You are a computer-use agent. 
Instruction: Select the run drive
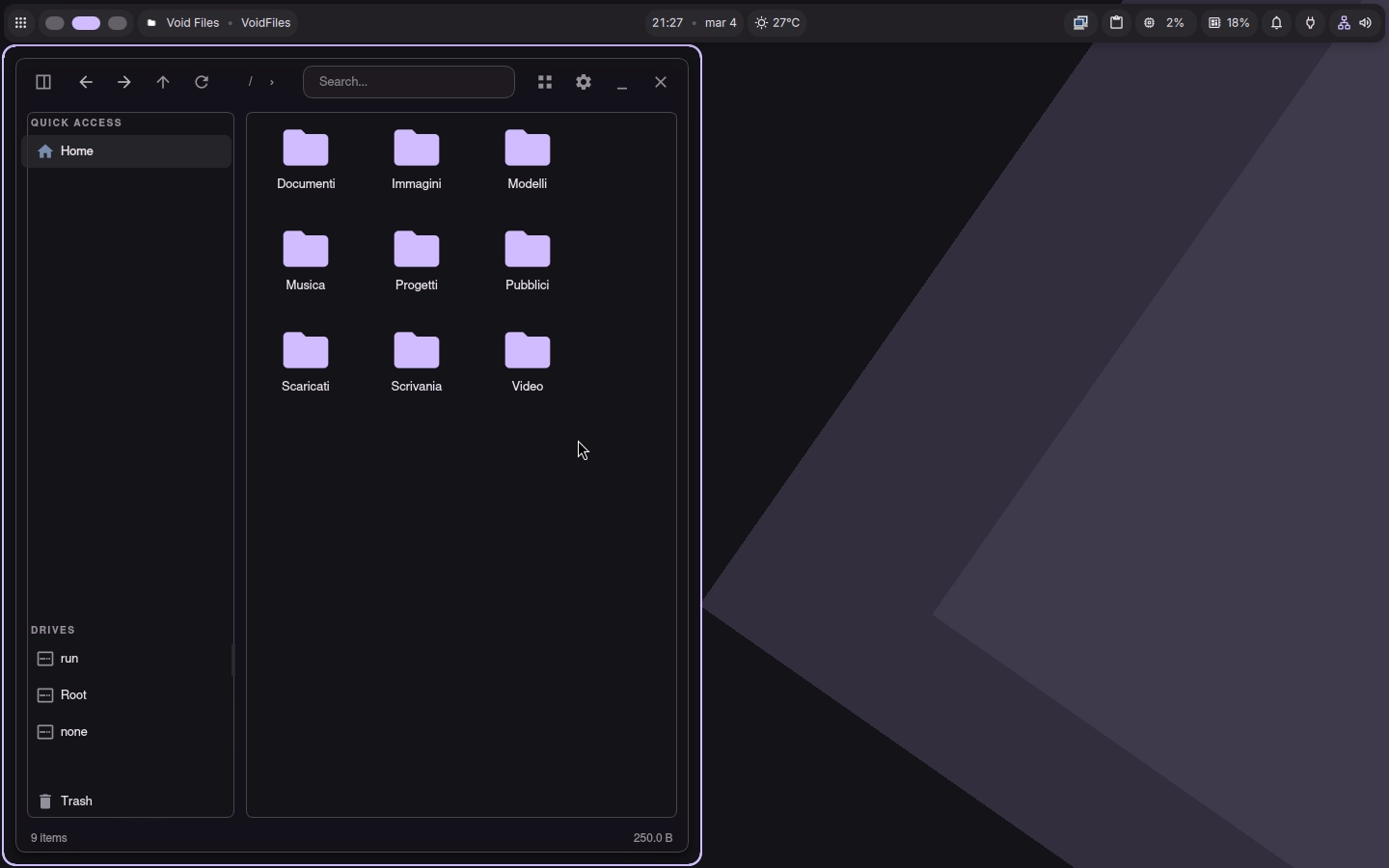pos(127,660)
